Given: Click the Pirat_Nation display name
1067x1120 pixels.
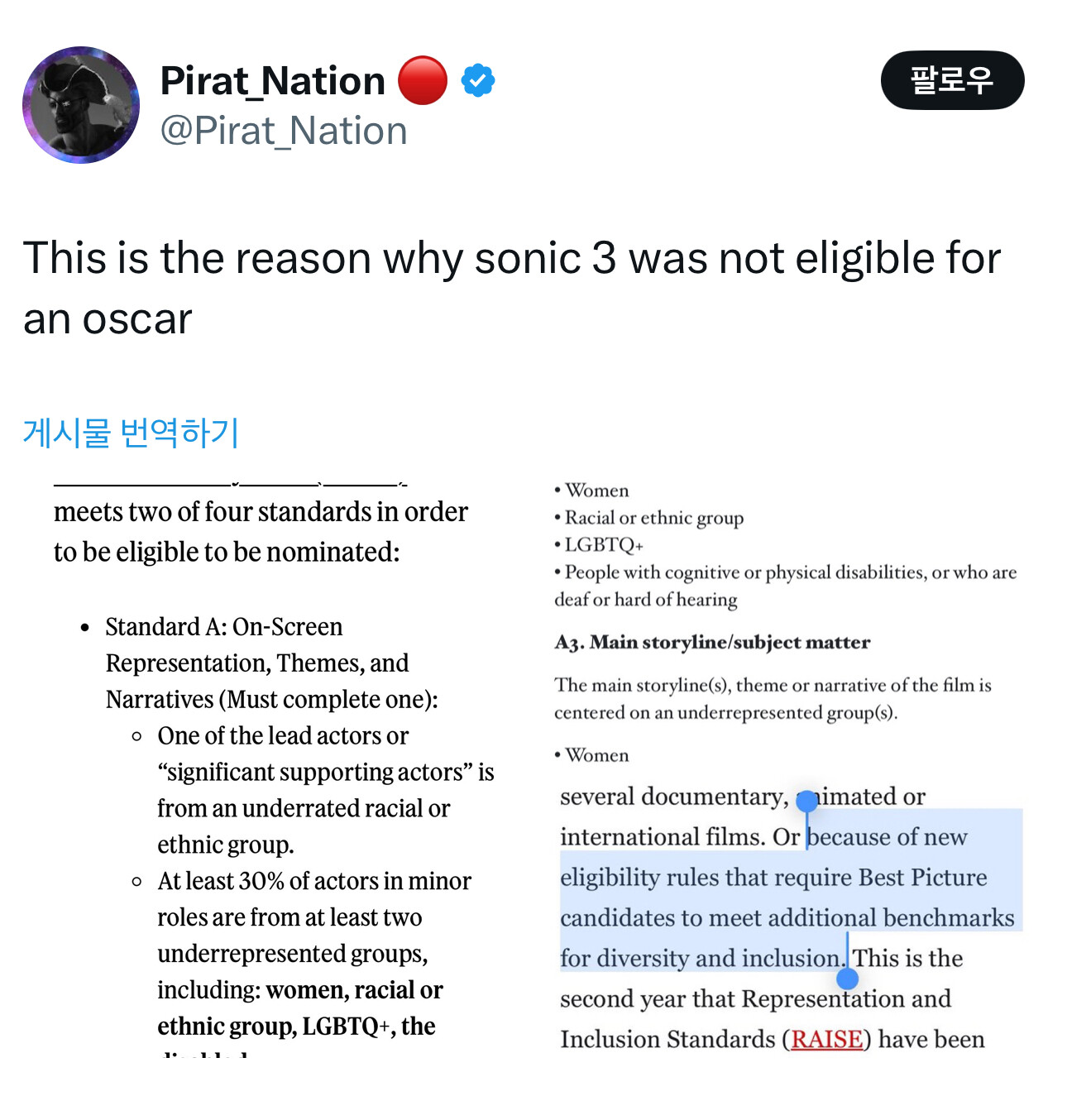Looking at the screenshot, I should click(273, 81).
